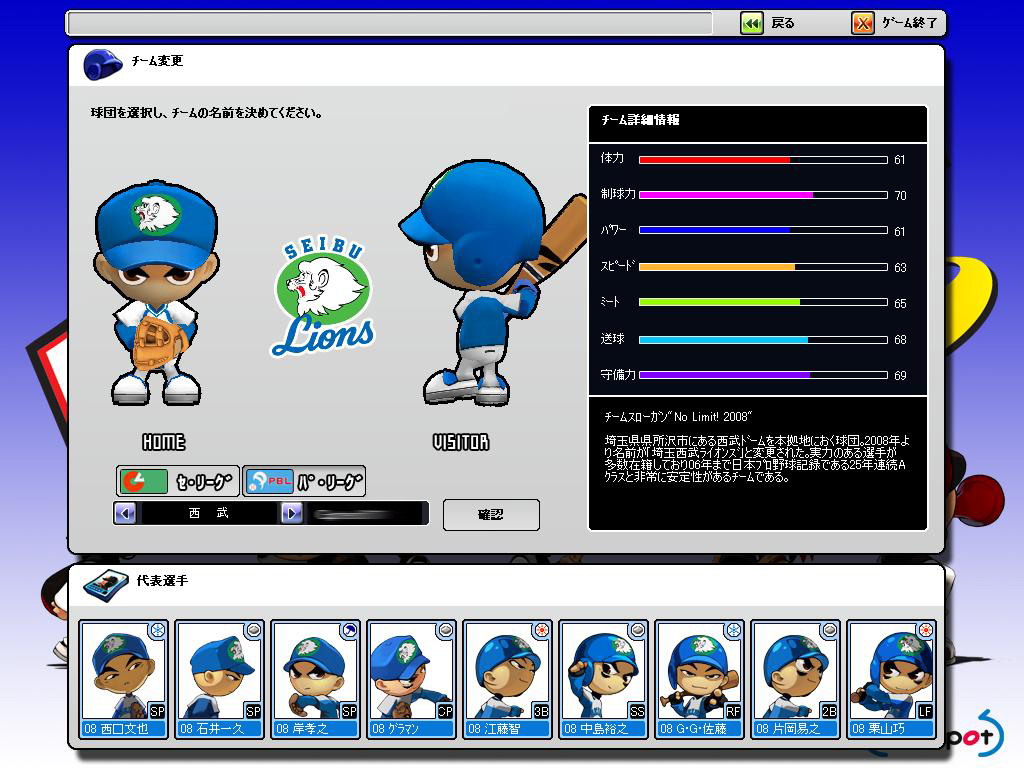Click the blue helmet icon beside チーム変更
Viewport: 1024px width, 768px height.
[103, 65]
